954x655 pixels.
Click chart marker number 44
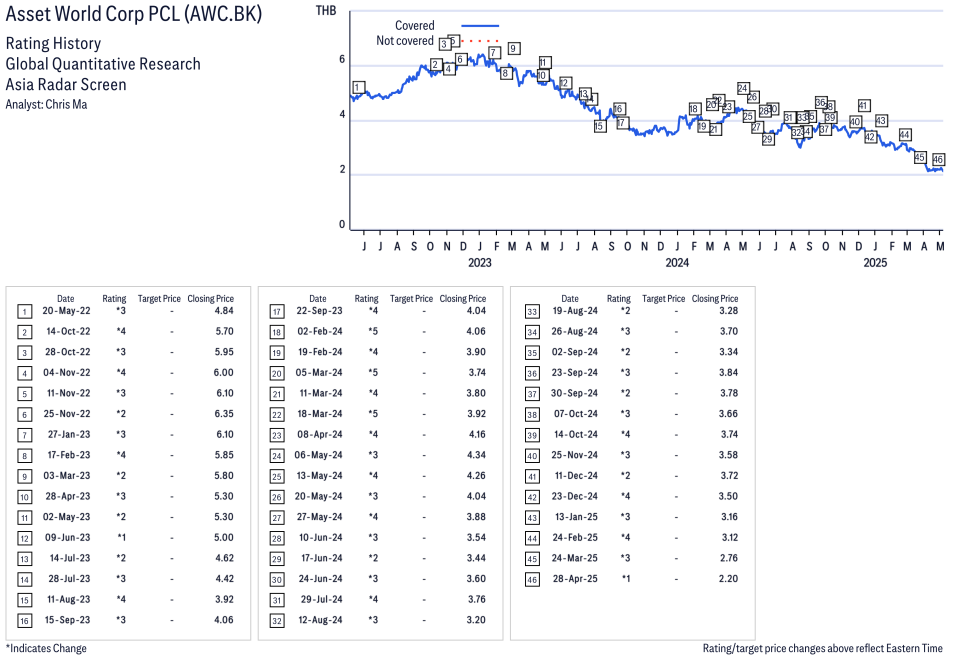pyautogui.click(x=905, y=135)
